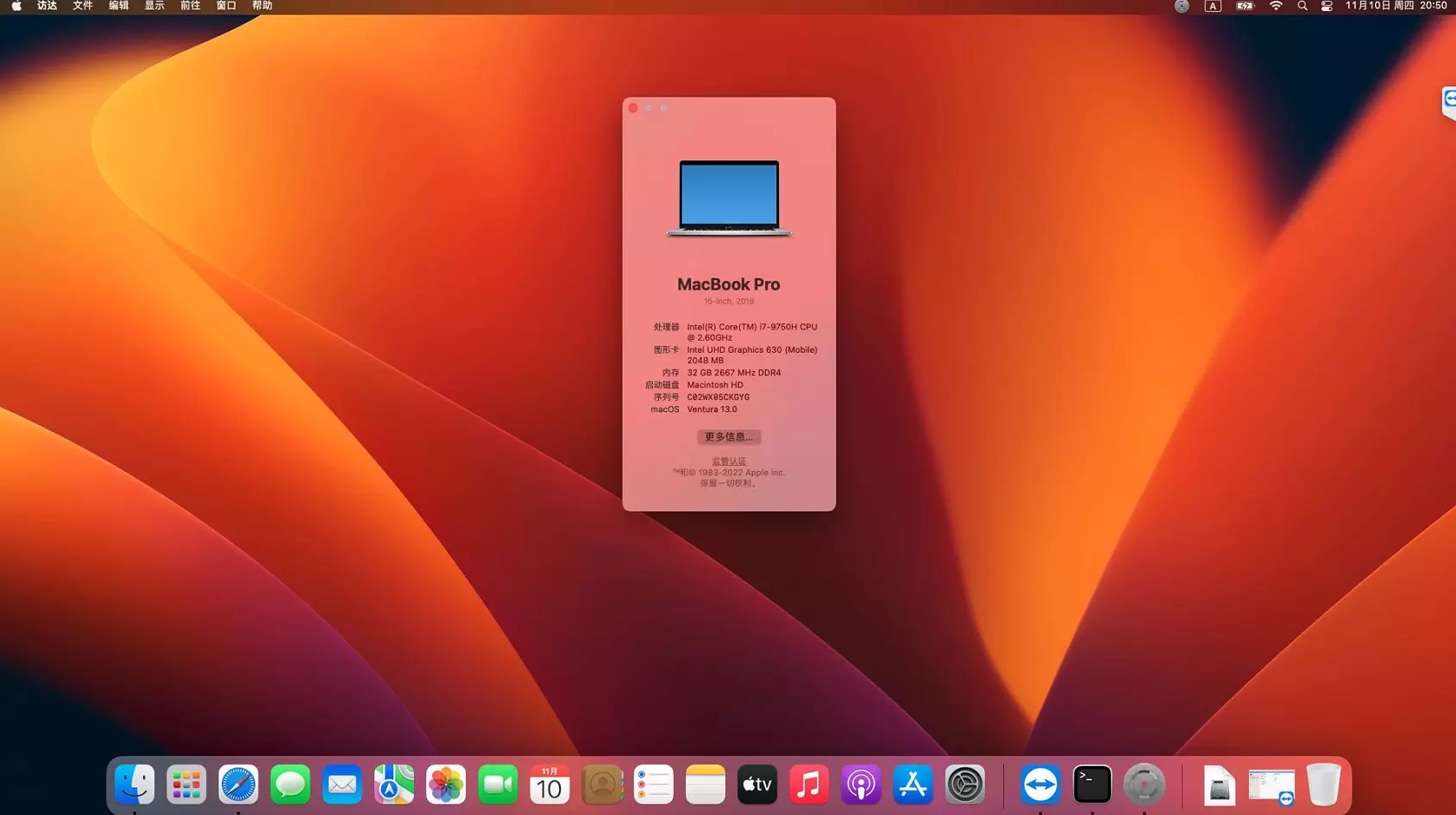Image resolution: width=1456 pixels, height=815 pixels.
Task: Expand the input source menu
Action: click(x=1213, y=6)
